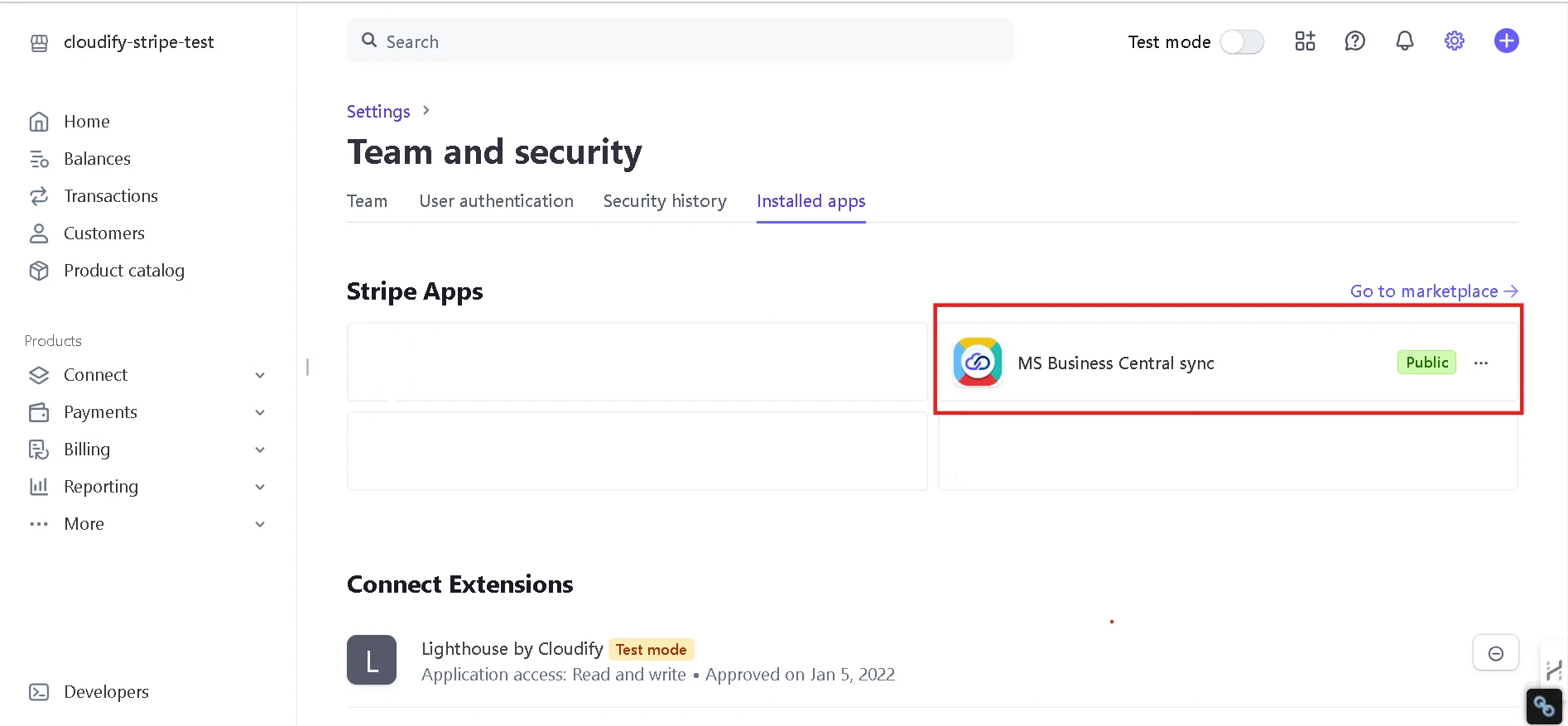Click the Public badge on the app card
1568x726 pixels.
(x=1427, y=363)
